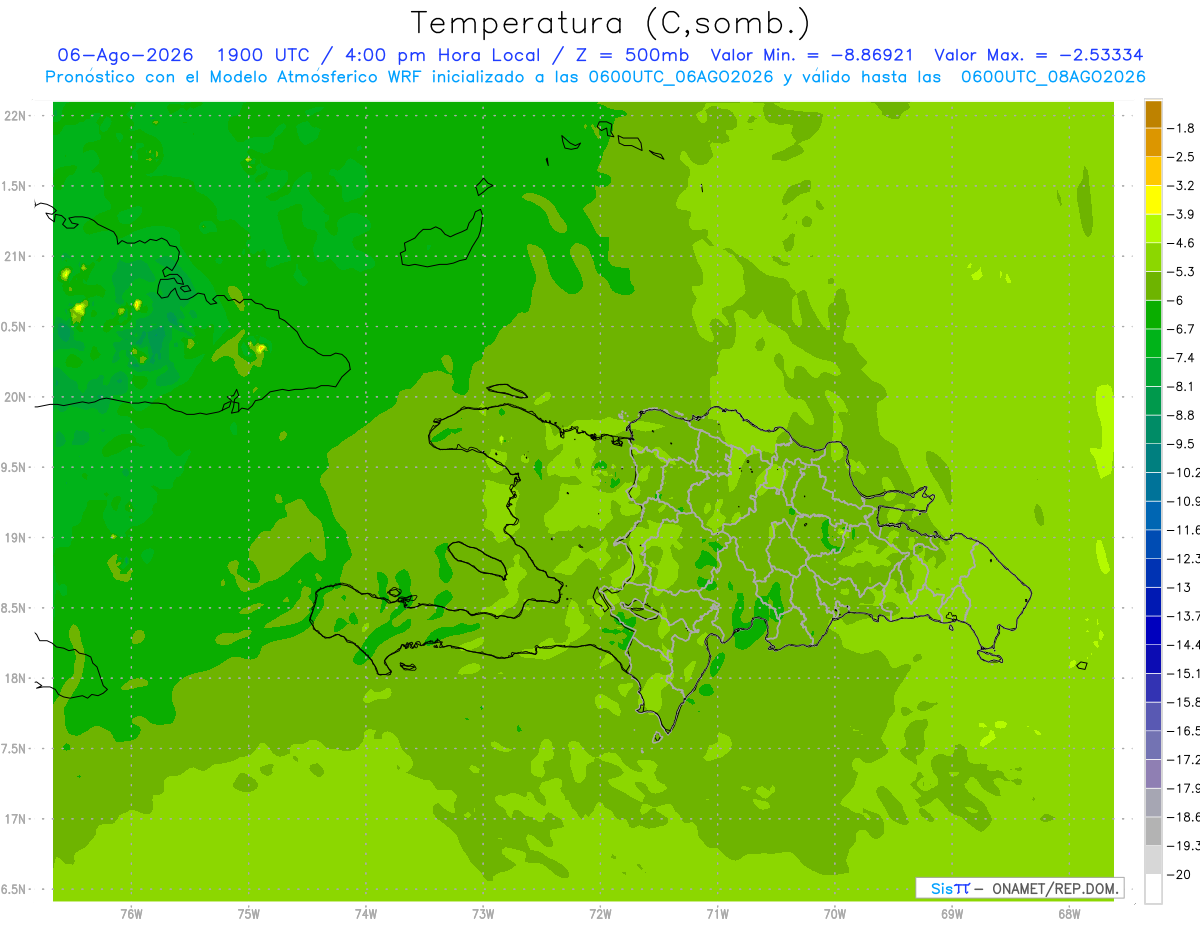Click the 'ONAMET/REP.DOM.' credit label
Viewport: 1200px width, 927px height.
[1056, 888]
